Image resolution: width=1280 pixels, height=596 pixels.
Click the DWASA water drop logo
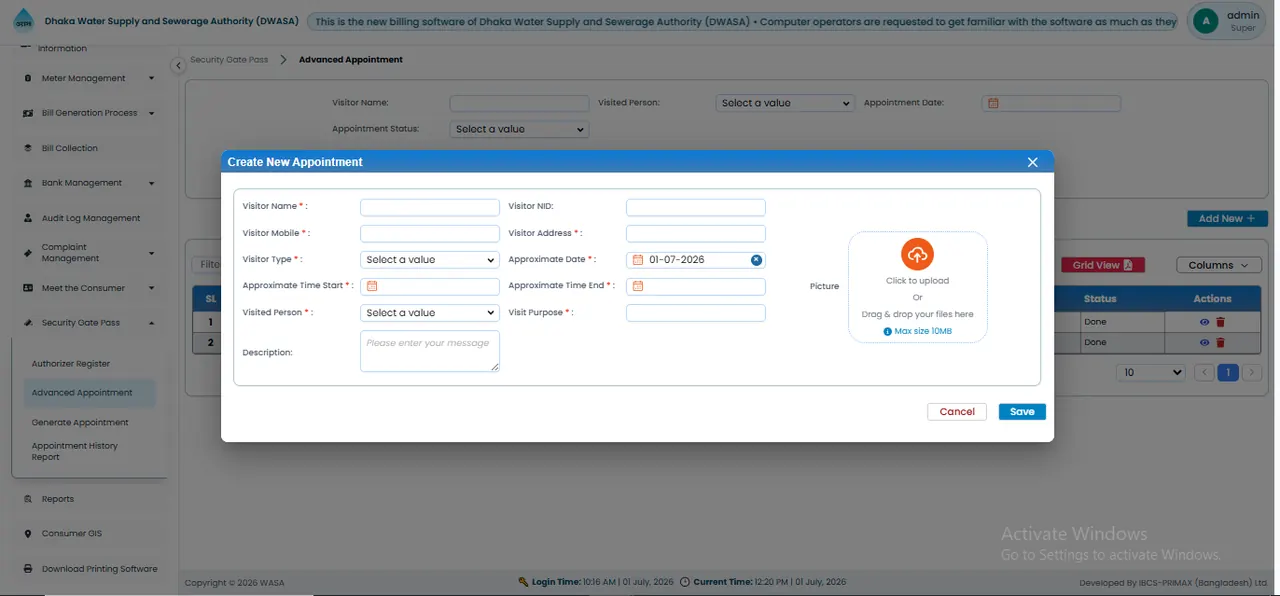pyautogui.click(x=22, y=21)
